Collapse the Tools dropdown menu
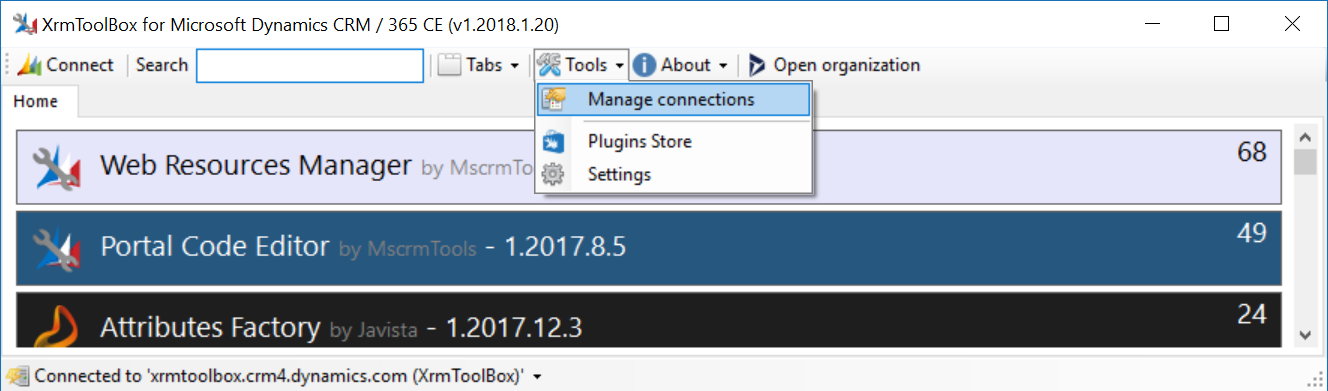Image resolution: width=1328 pixels, height=391 pixels. (581, 65)
